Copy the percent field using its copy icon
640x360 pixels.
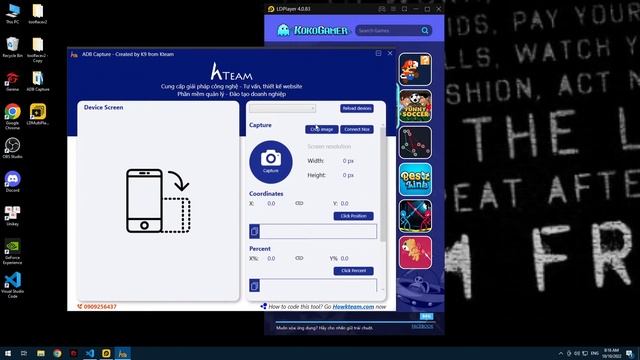pos(254,285)
